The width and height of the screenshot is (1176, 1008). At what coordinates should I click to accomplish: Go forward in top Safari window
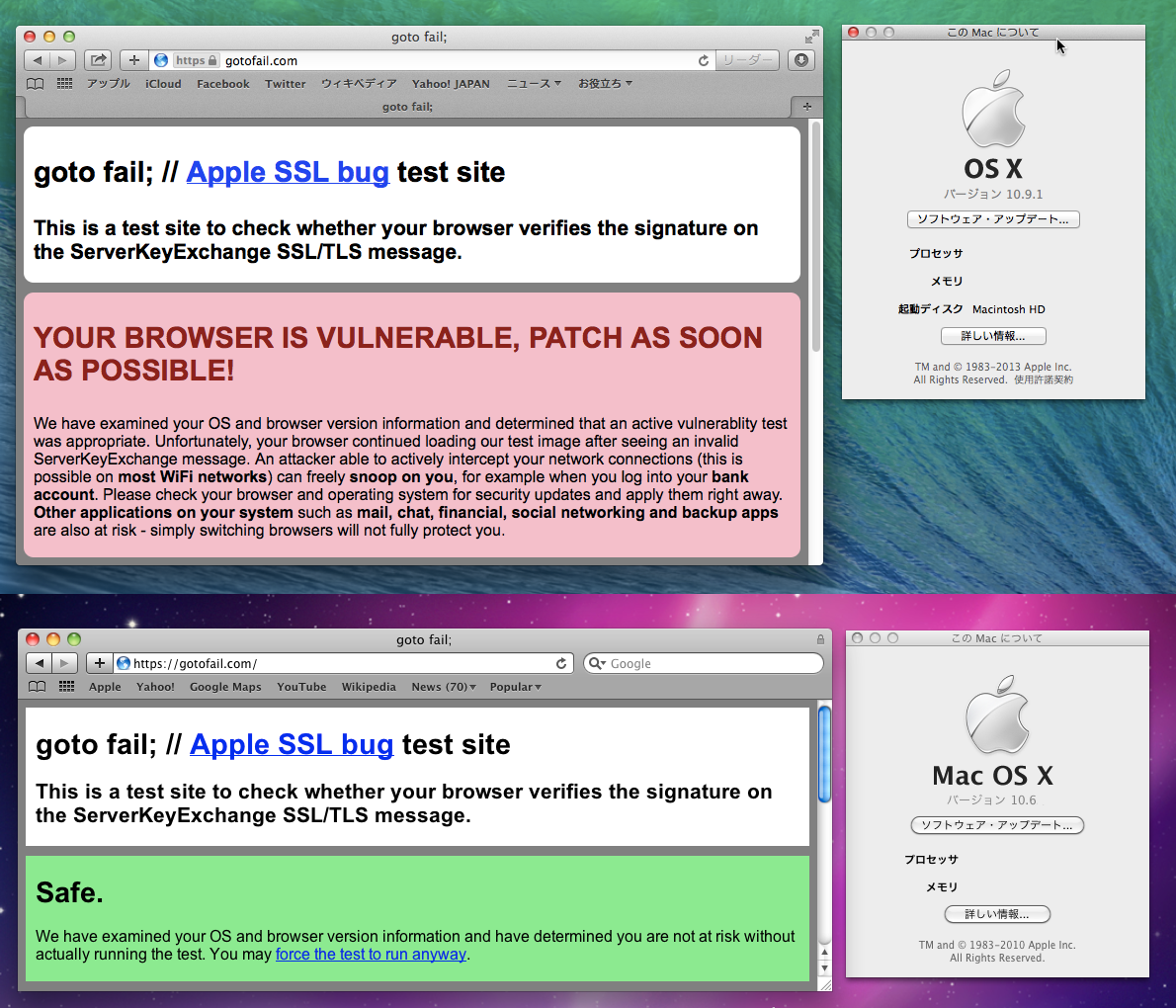click(x=62, y=60)
